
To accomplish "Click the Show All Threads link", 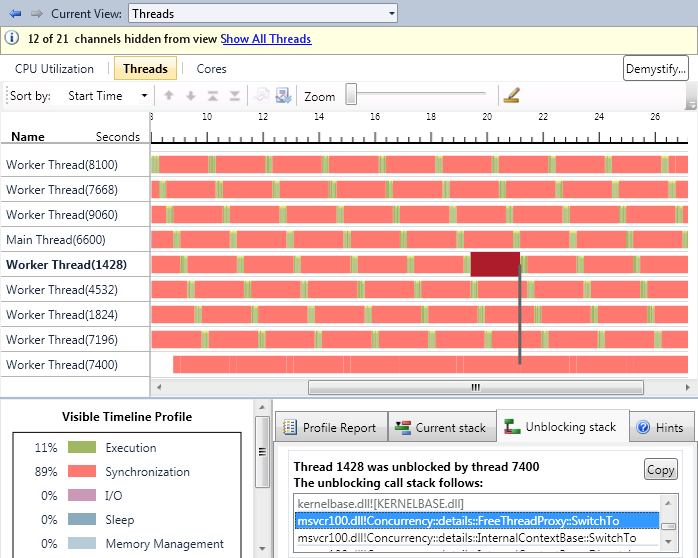I will 266,39.
